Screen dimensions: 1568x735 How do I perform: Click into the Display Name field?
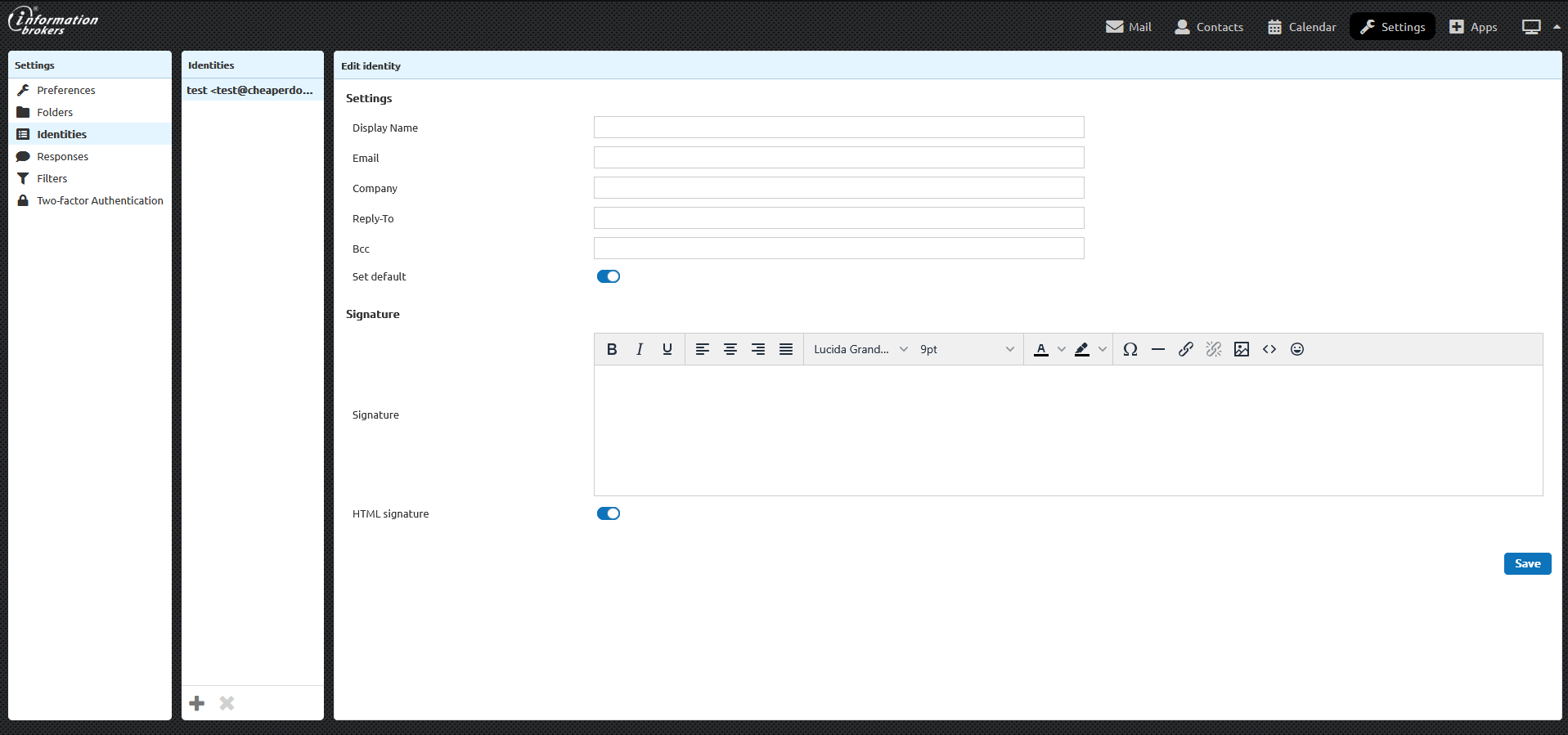(838, 128)
